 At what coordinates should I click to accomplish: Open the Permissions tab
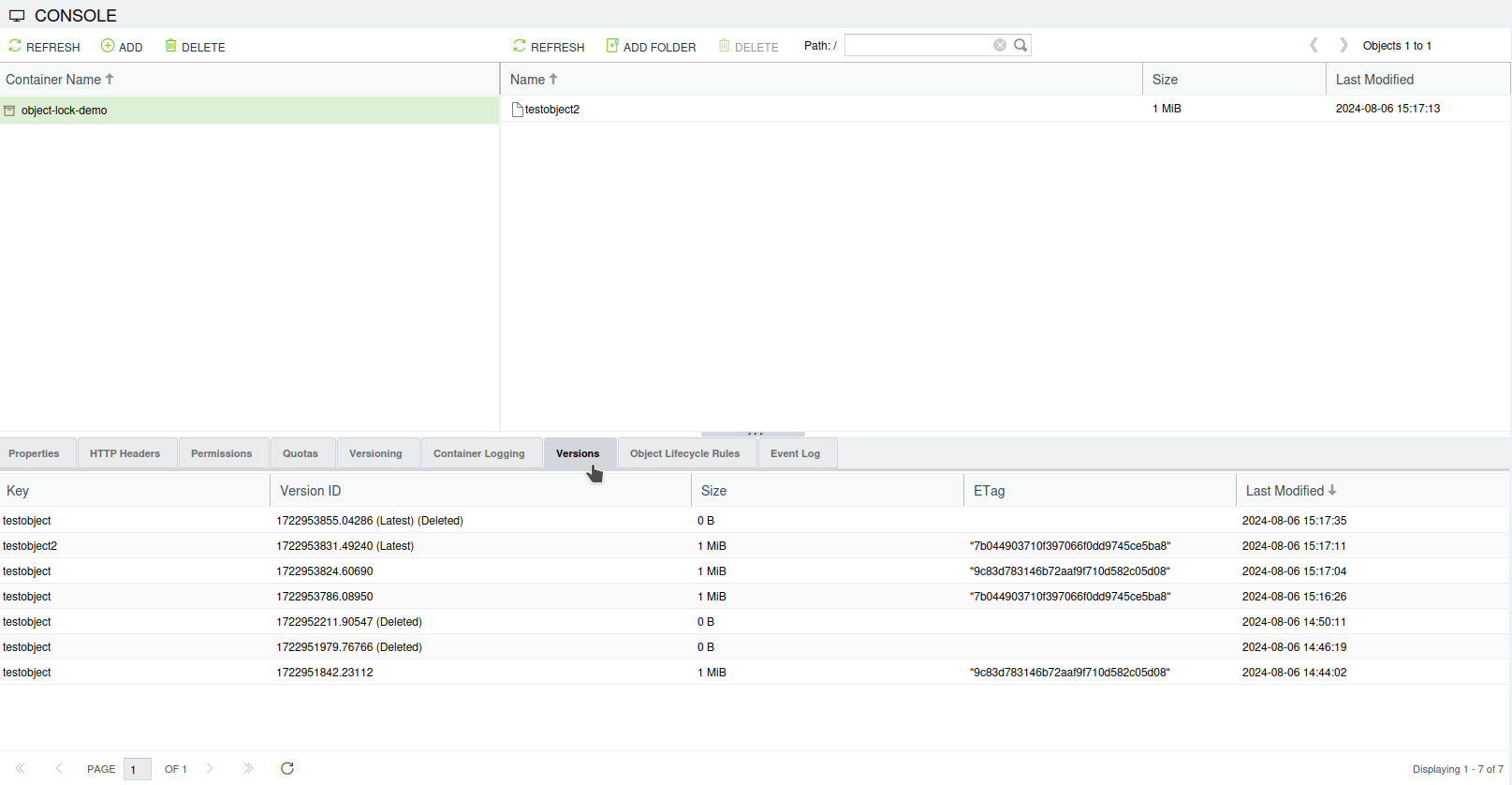pyautogui.click(x=221, y=453)
